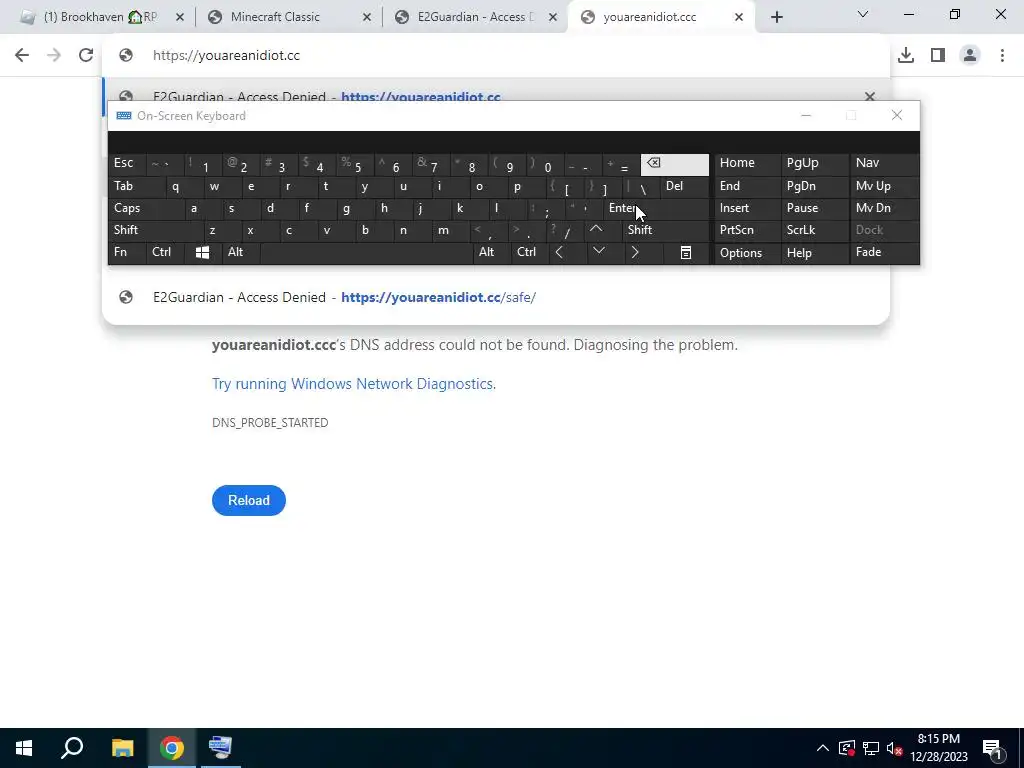Click the Nav key on keyboard
The height and width of the screenshot is (768, 1024).
coord(884,163)
